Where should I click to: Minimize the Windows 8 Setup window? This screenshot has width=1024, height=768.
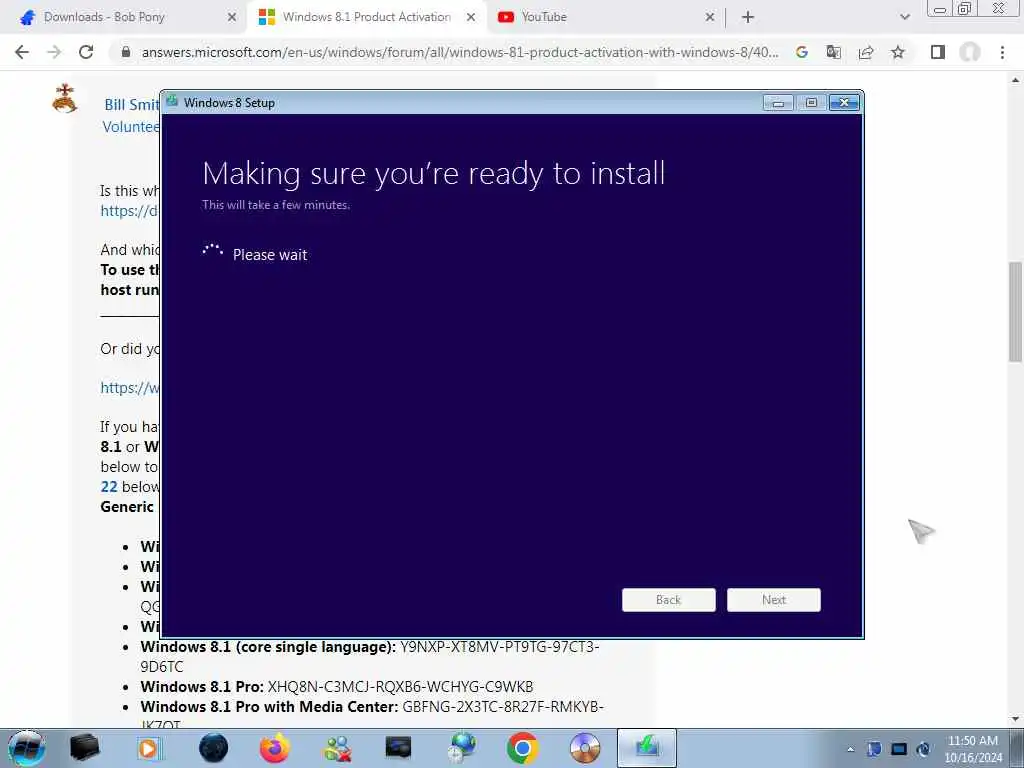pos(778,103)
